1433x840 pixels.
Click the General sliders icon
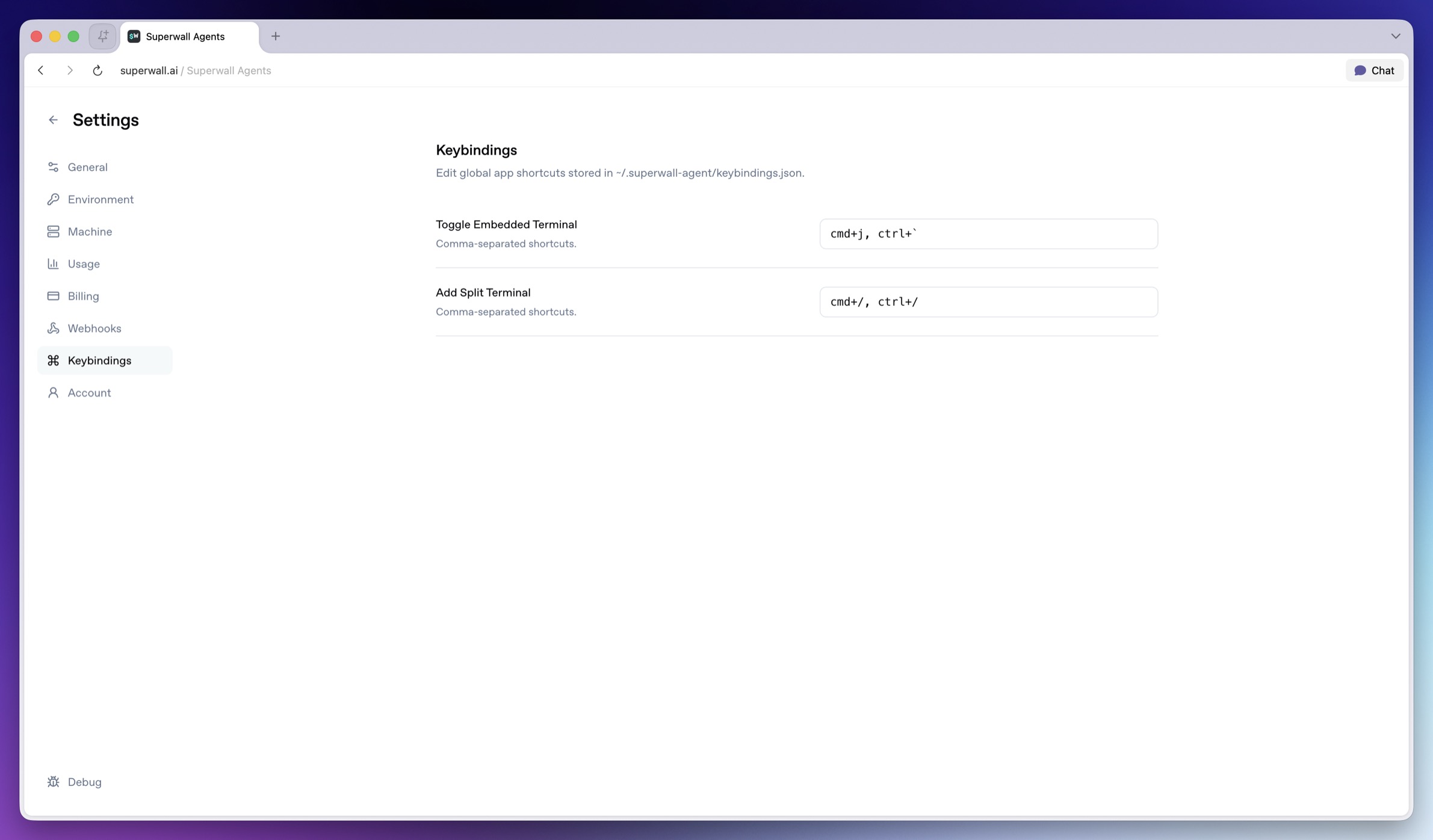click(53, 167)
